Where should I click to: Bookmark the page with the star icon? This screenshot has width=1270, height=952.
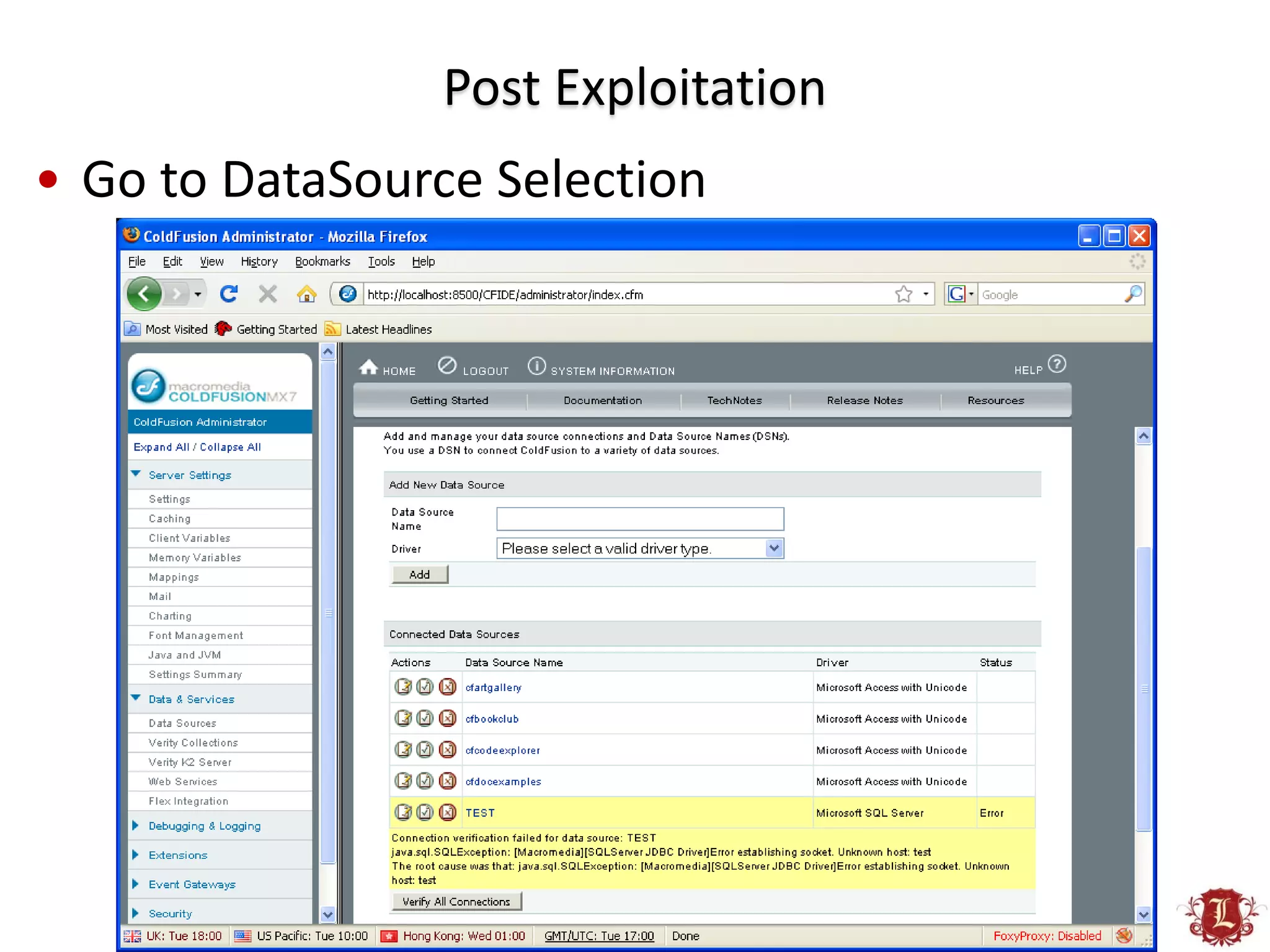tap(904, 294)
